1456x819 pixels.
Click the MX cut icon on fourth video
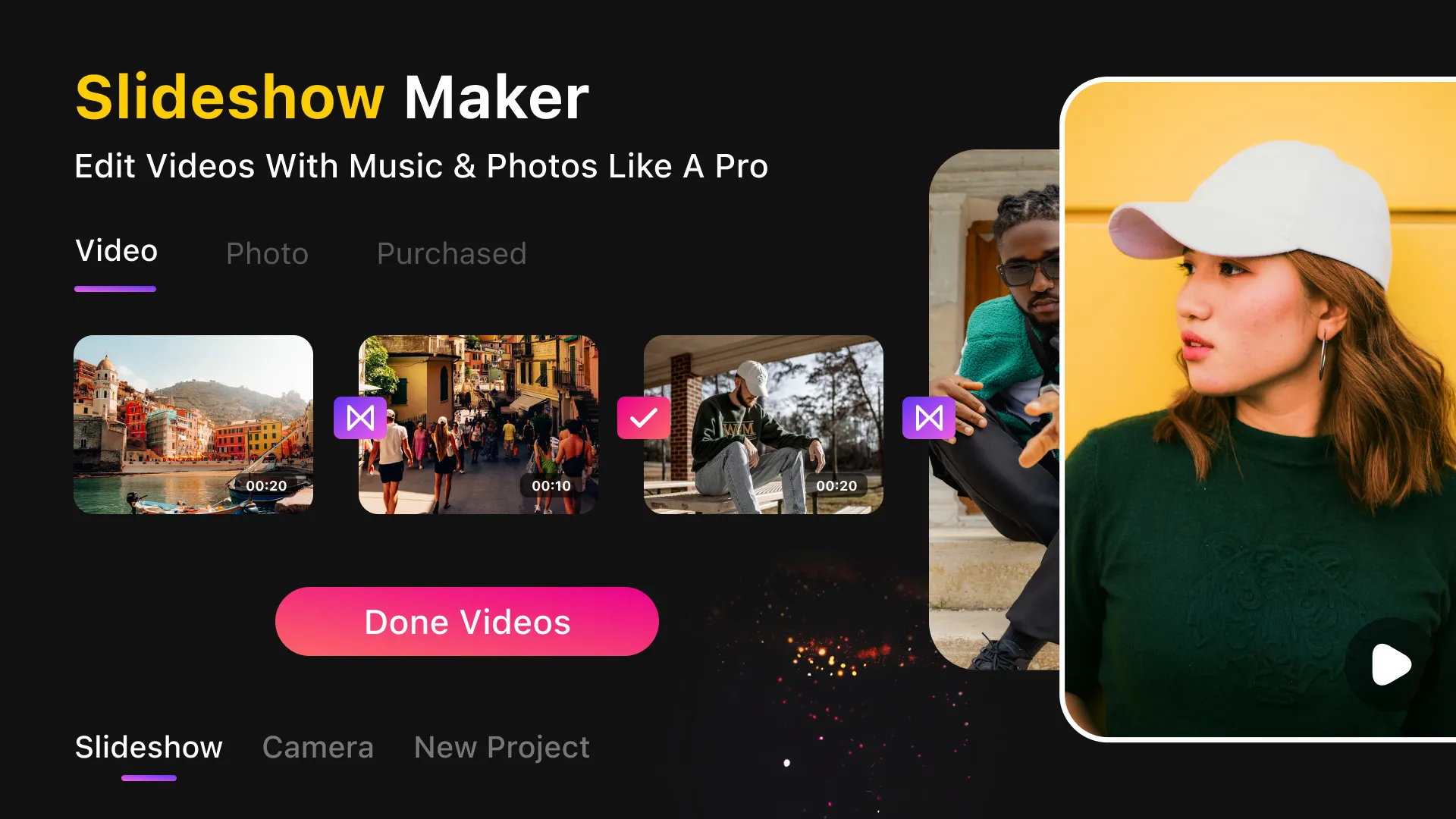click(928, 418)
